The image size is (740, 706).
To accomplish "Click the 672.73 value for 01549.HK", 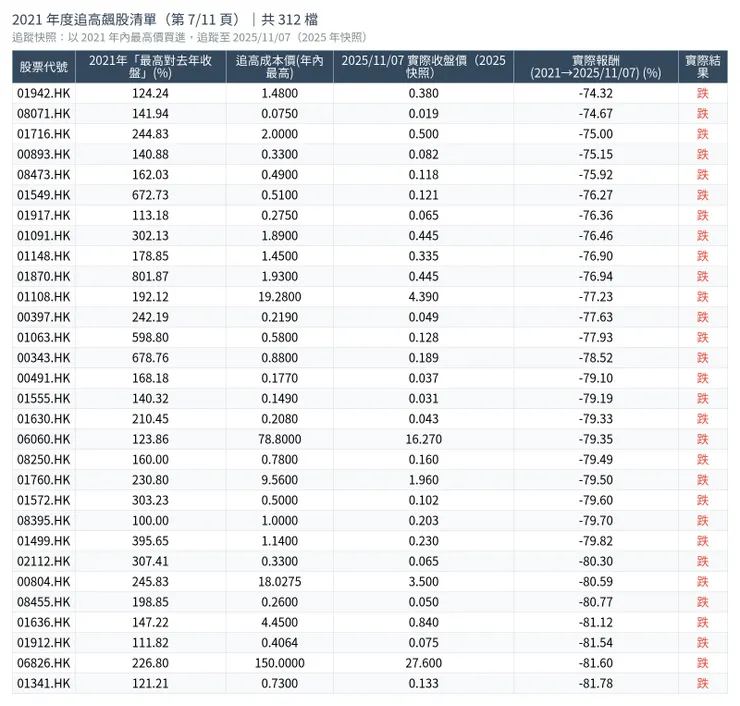I will tap(150, 194).
